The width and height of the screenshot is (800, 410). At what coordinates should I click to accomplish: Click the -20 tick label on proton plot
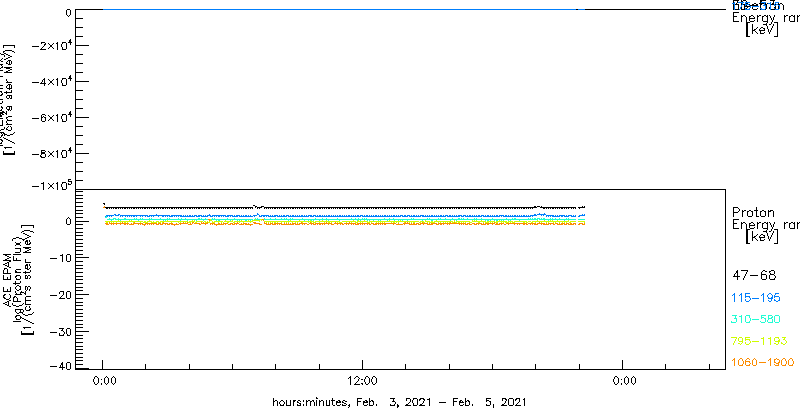61,295
